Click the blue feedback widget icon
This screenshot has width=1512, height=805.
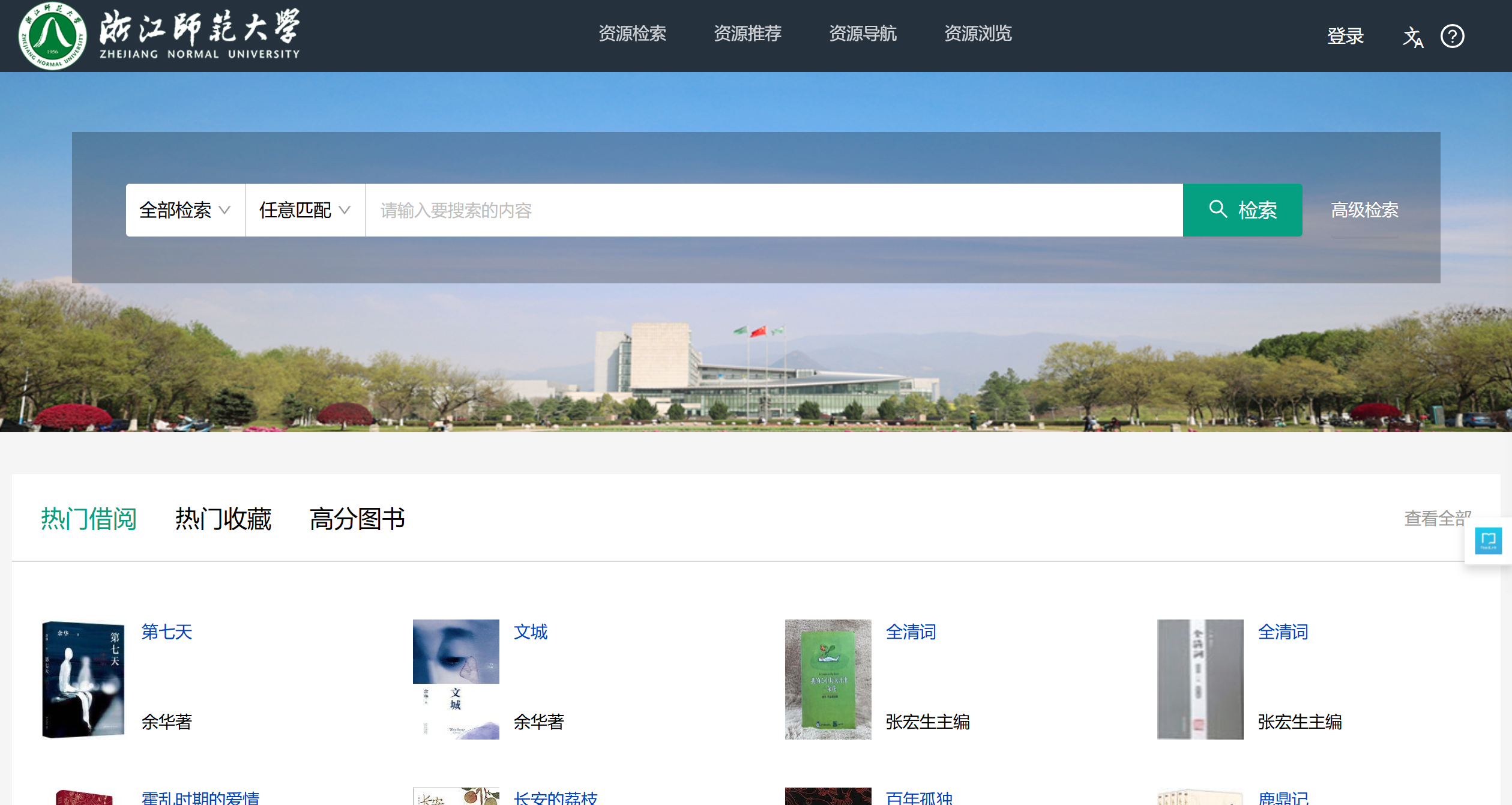click(1488, 540)
